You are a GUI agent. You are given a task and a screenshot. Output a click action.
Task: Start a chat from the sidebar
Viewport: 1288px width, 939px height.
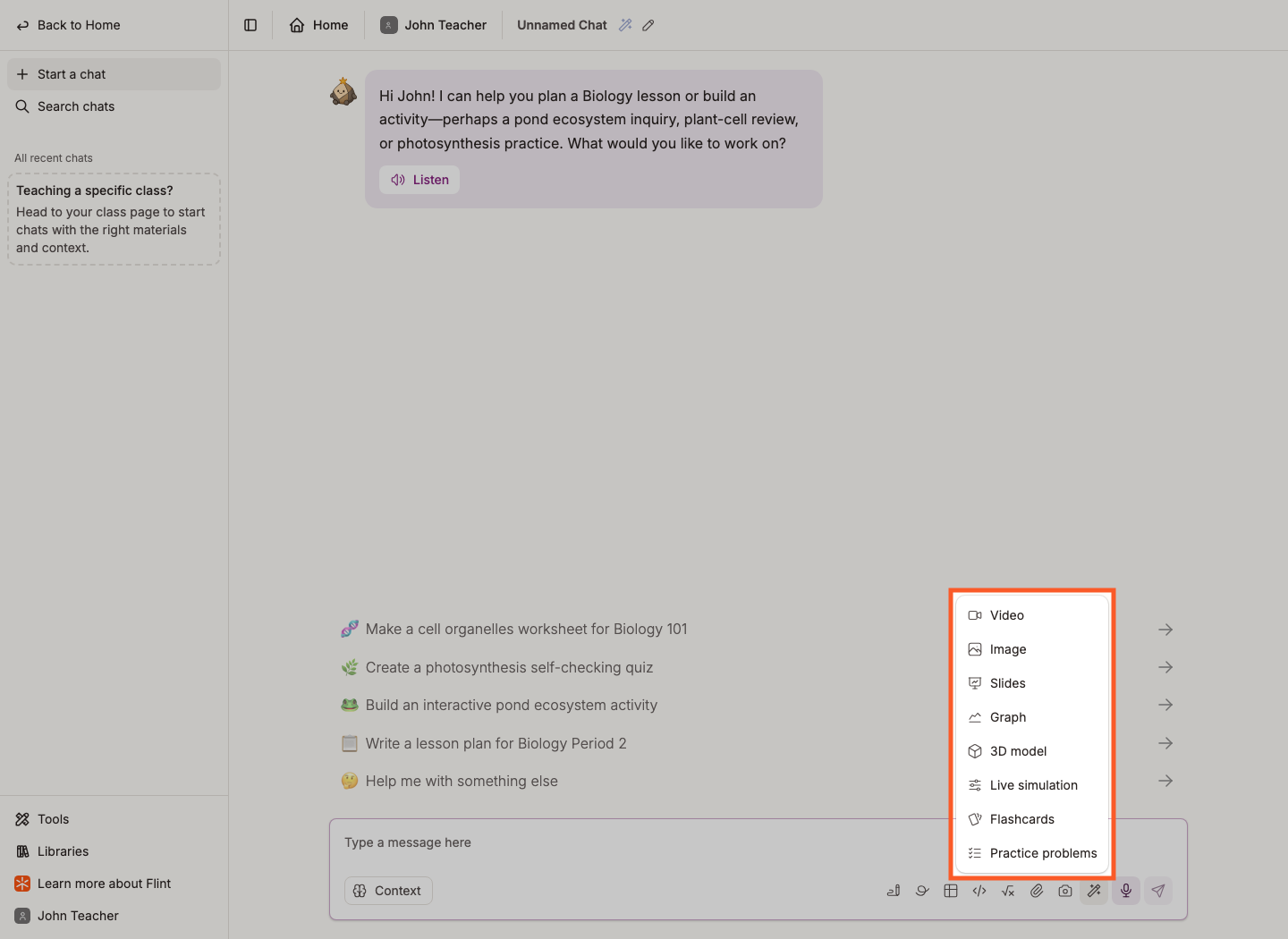coord(114,74)
